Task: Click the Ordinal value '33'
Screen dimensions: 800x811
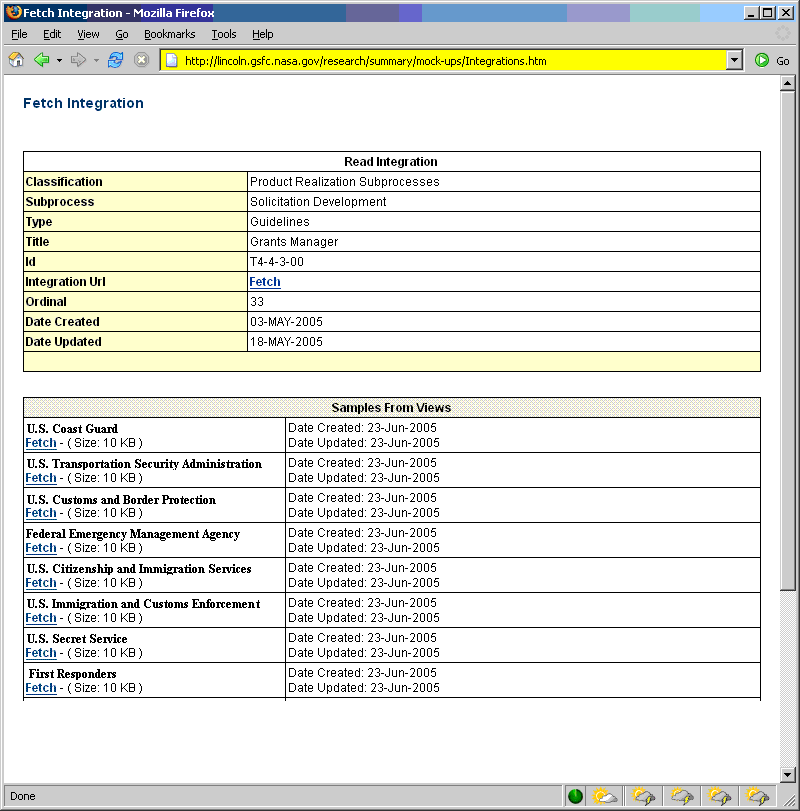Action: [x=257, y=302]
